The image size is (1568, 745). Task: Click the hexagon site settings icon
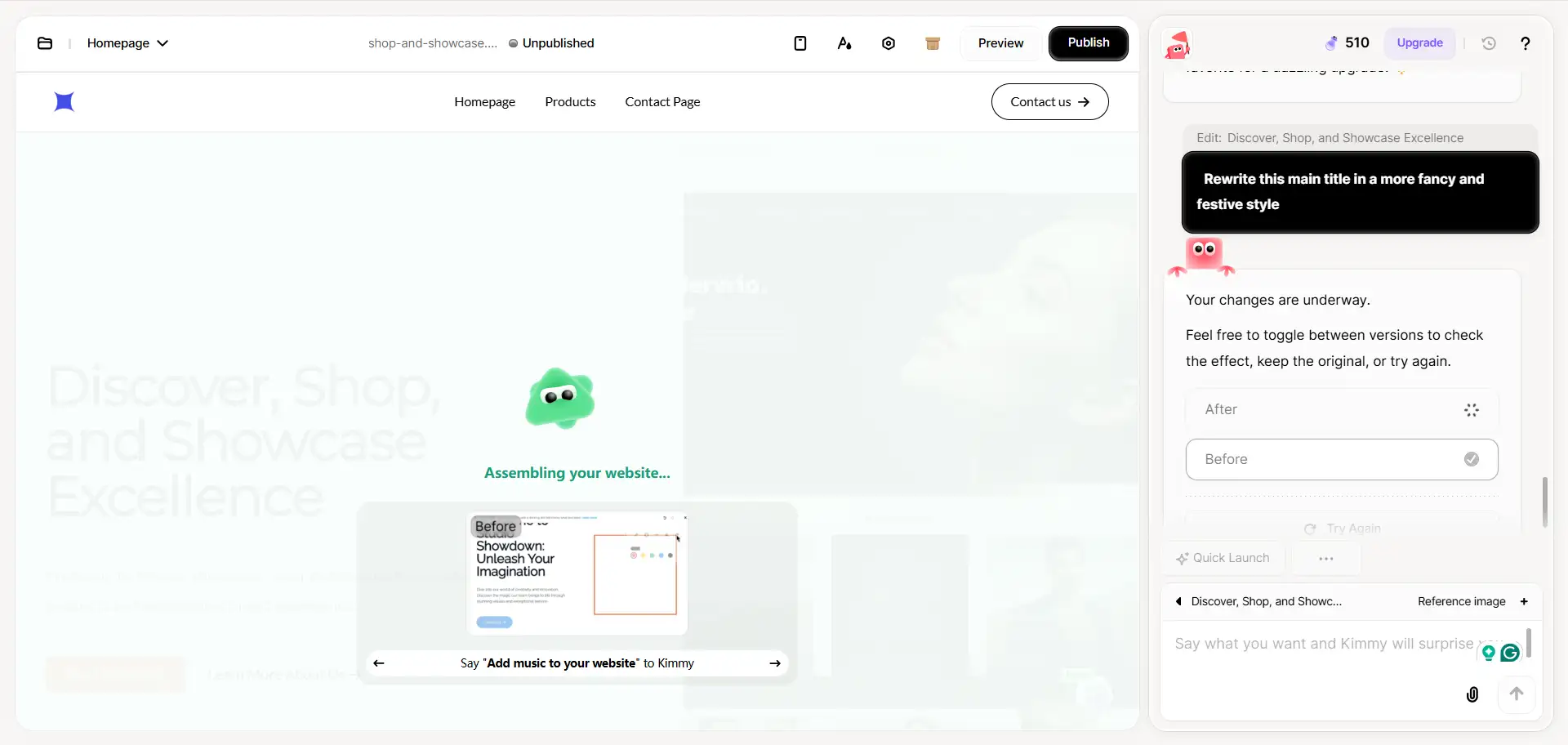click(x=889, y=43)
